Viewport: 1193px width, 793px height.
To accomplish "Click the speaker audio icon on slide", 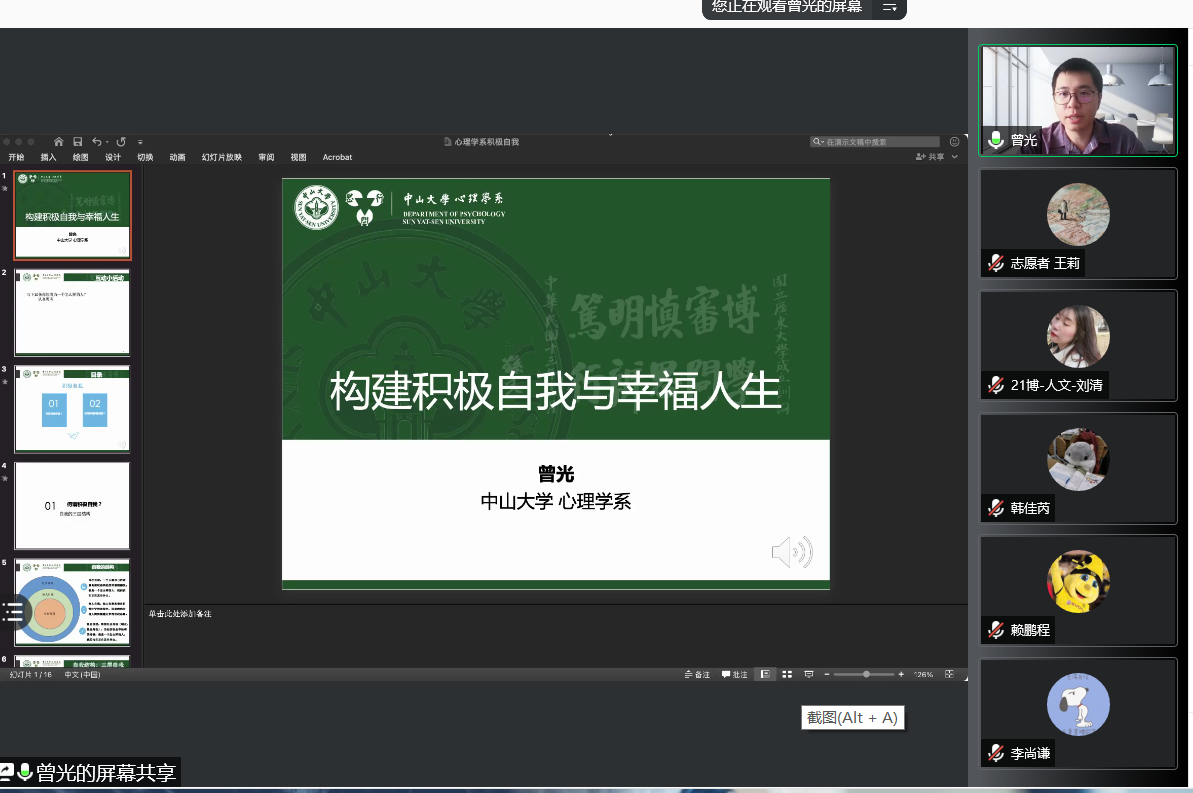I will click(791, 552).
